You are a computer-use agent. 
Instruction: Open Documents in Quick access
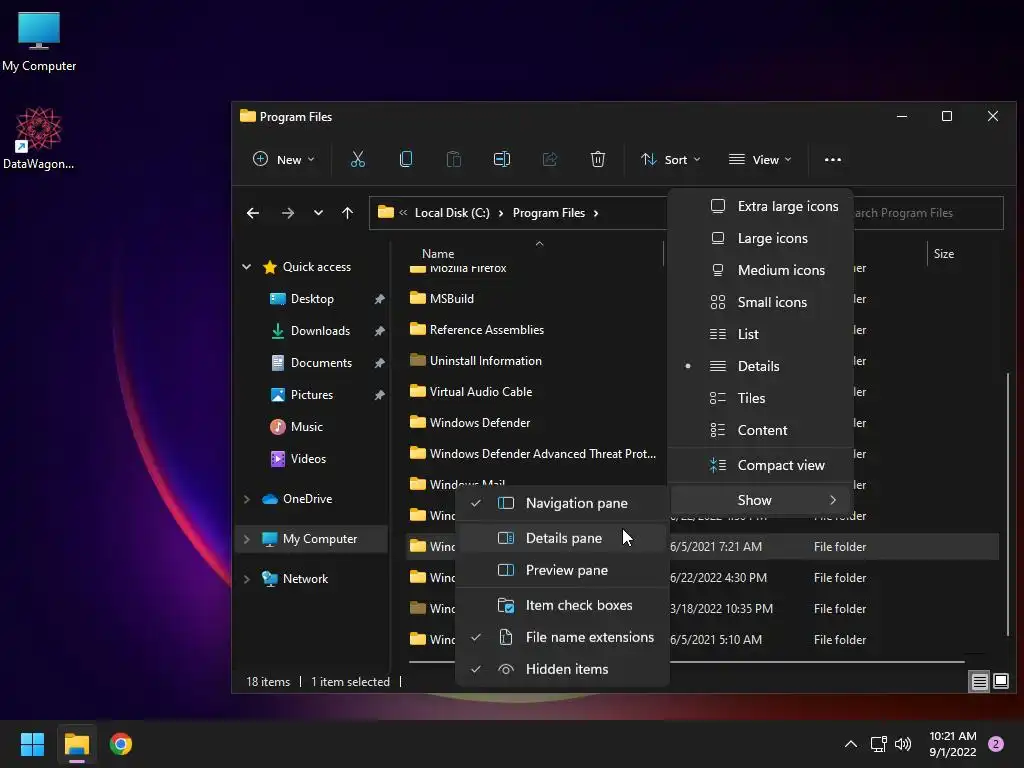321,363
